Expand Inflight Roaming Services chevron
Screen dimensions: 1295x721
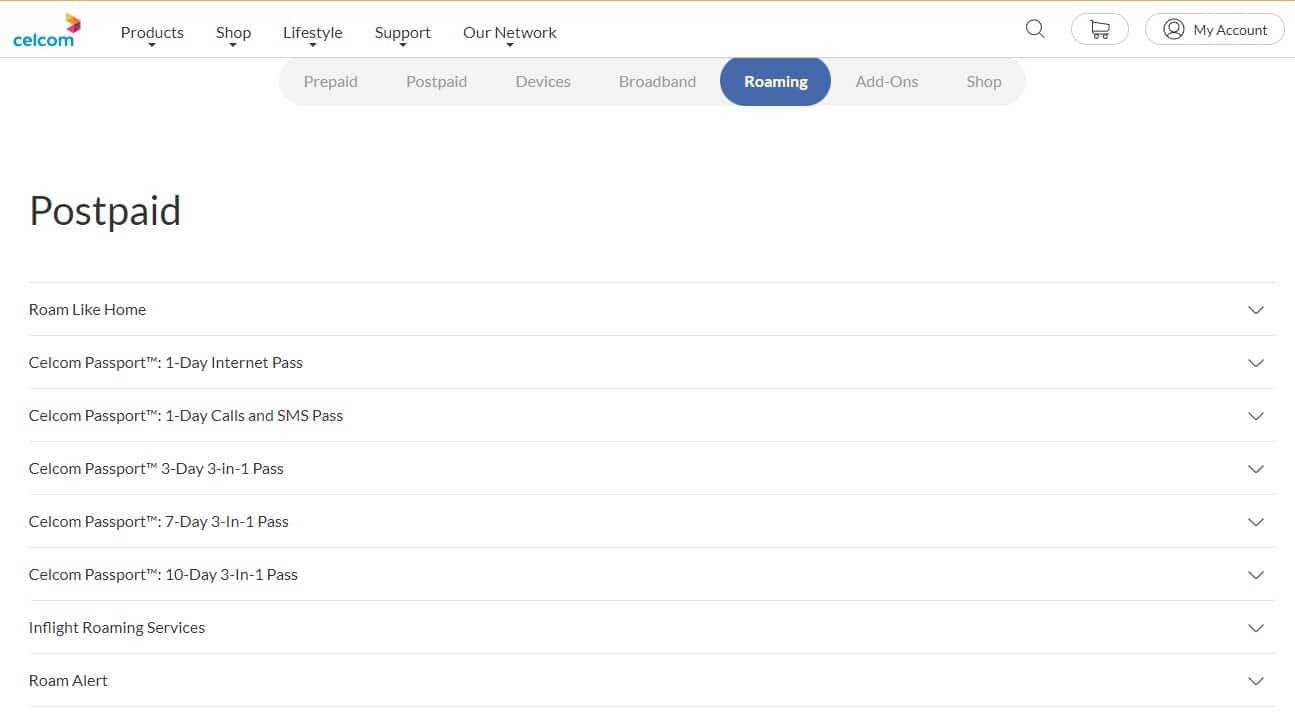[1256, 628]
